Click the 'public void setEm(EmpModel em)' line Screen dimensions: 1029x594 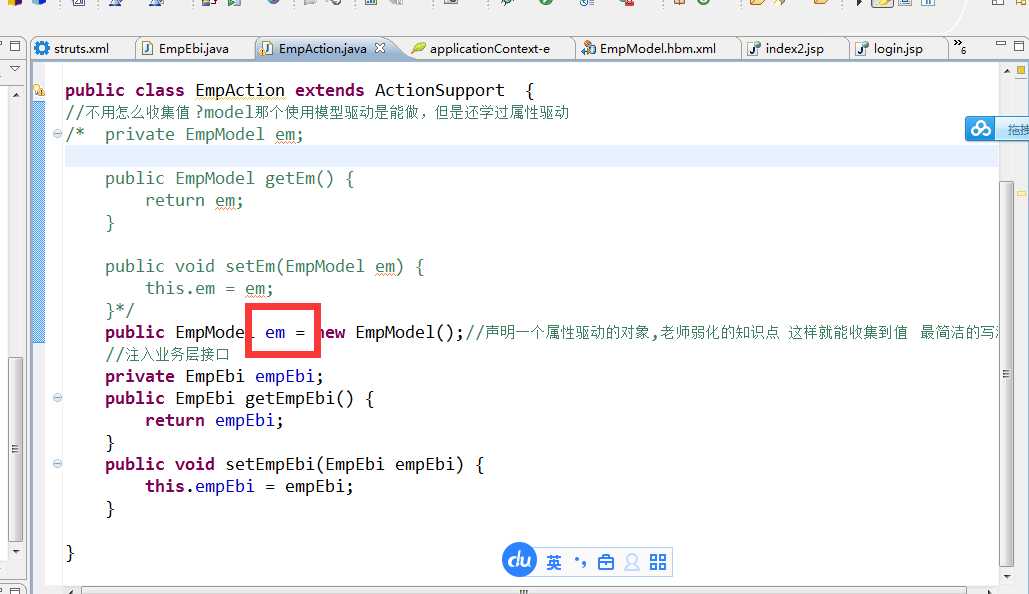pos(264,266)
